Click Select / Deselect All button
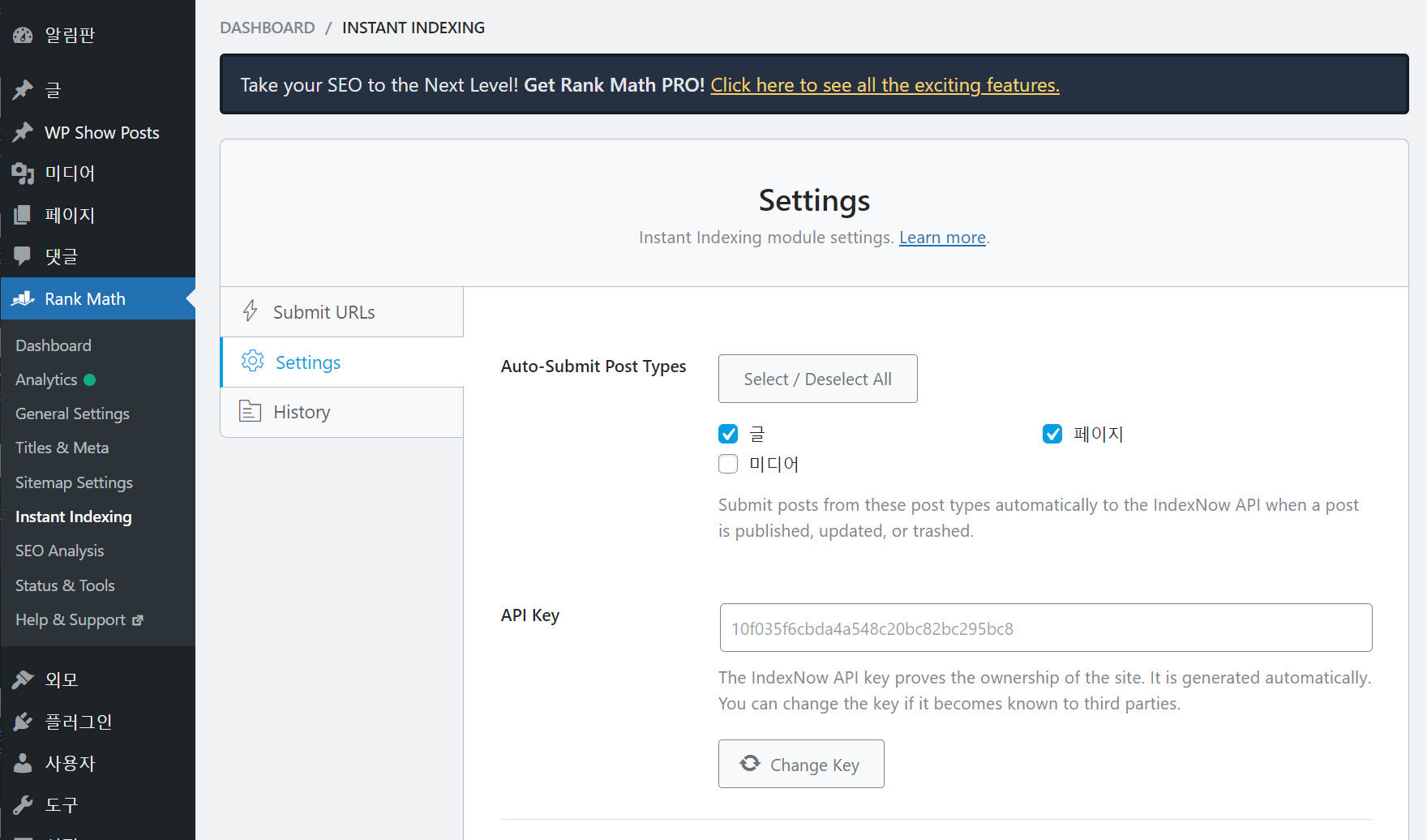This screenshot has width=1427, height=840. pos(817,379)
